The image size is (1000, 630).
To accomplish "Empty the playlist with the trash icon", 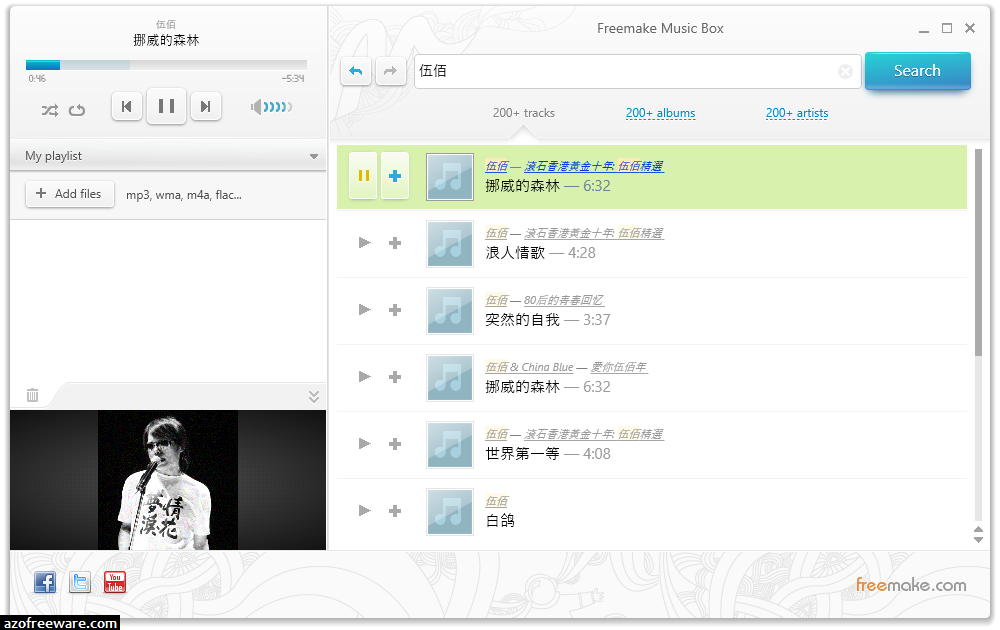I will (32, 395).
